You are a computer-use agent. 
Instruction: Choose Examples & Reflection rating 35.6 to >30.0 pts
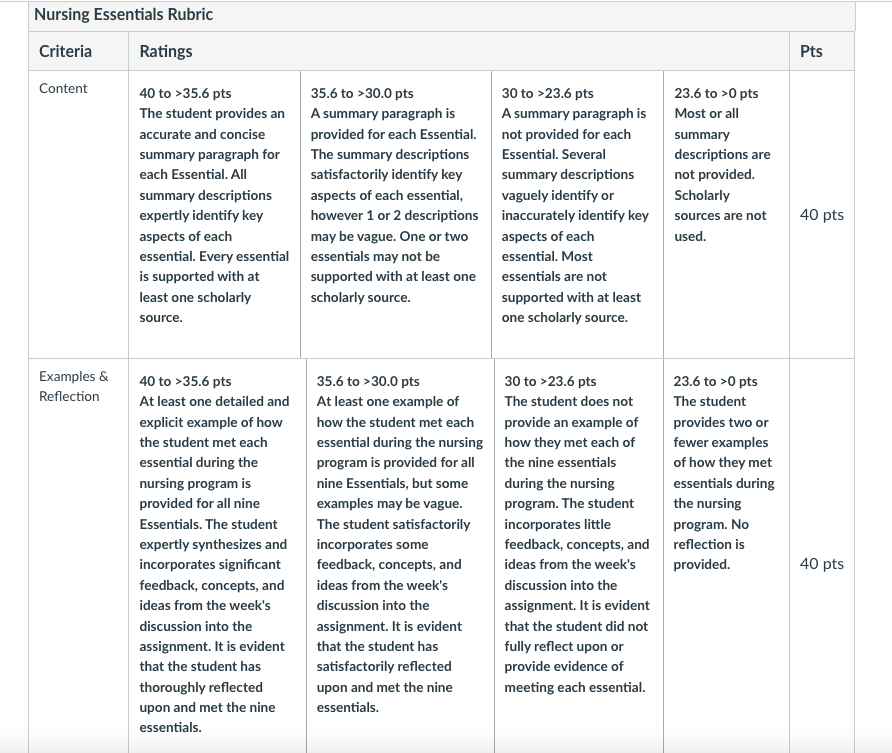point(400,556)
